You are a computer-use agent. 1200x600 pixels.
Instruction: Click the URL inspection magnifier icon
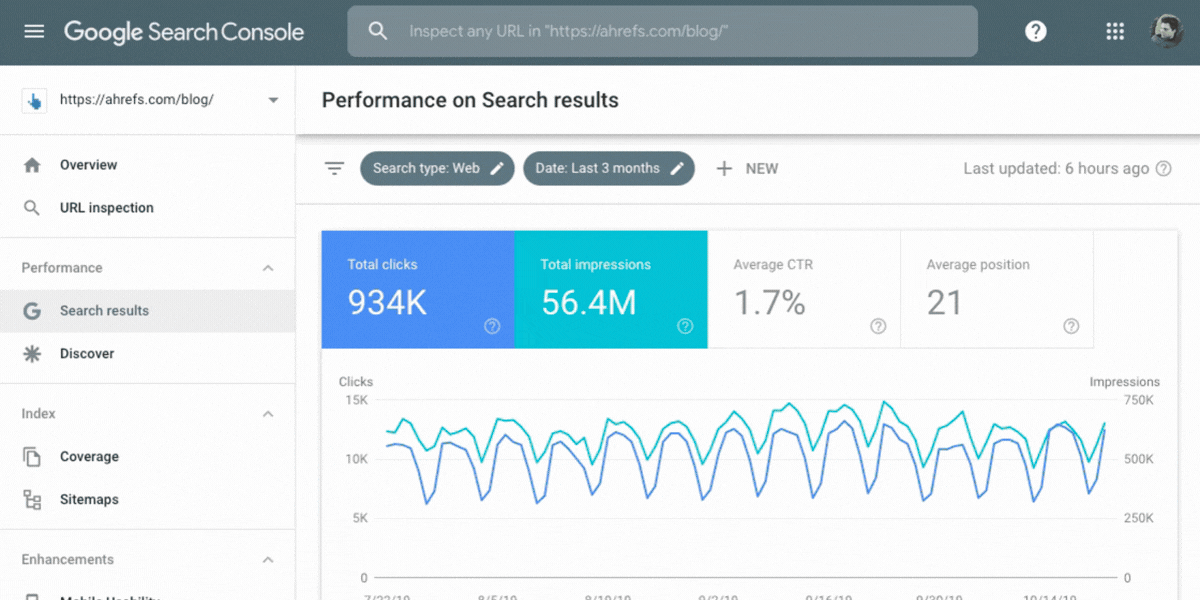click(x=32, y=208)
